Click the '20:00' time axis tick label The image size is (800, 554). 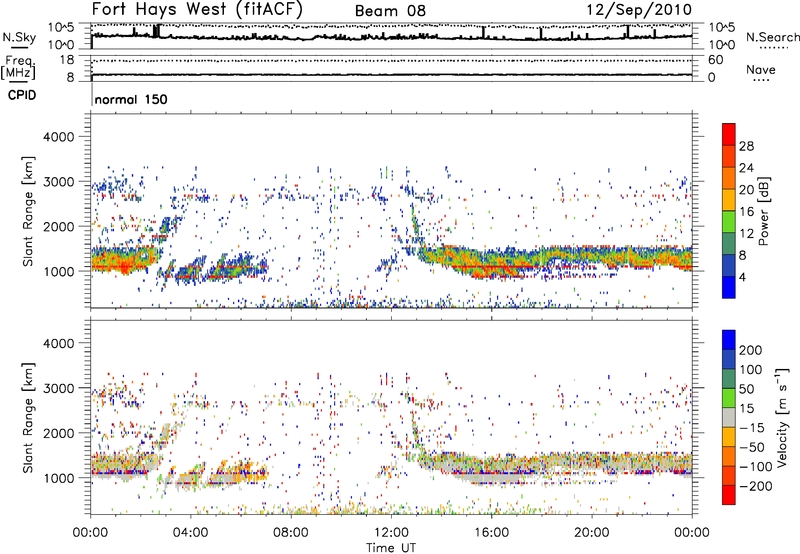tap(592, 533)
